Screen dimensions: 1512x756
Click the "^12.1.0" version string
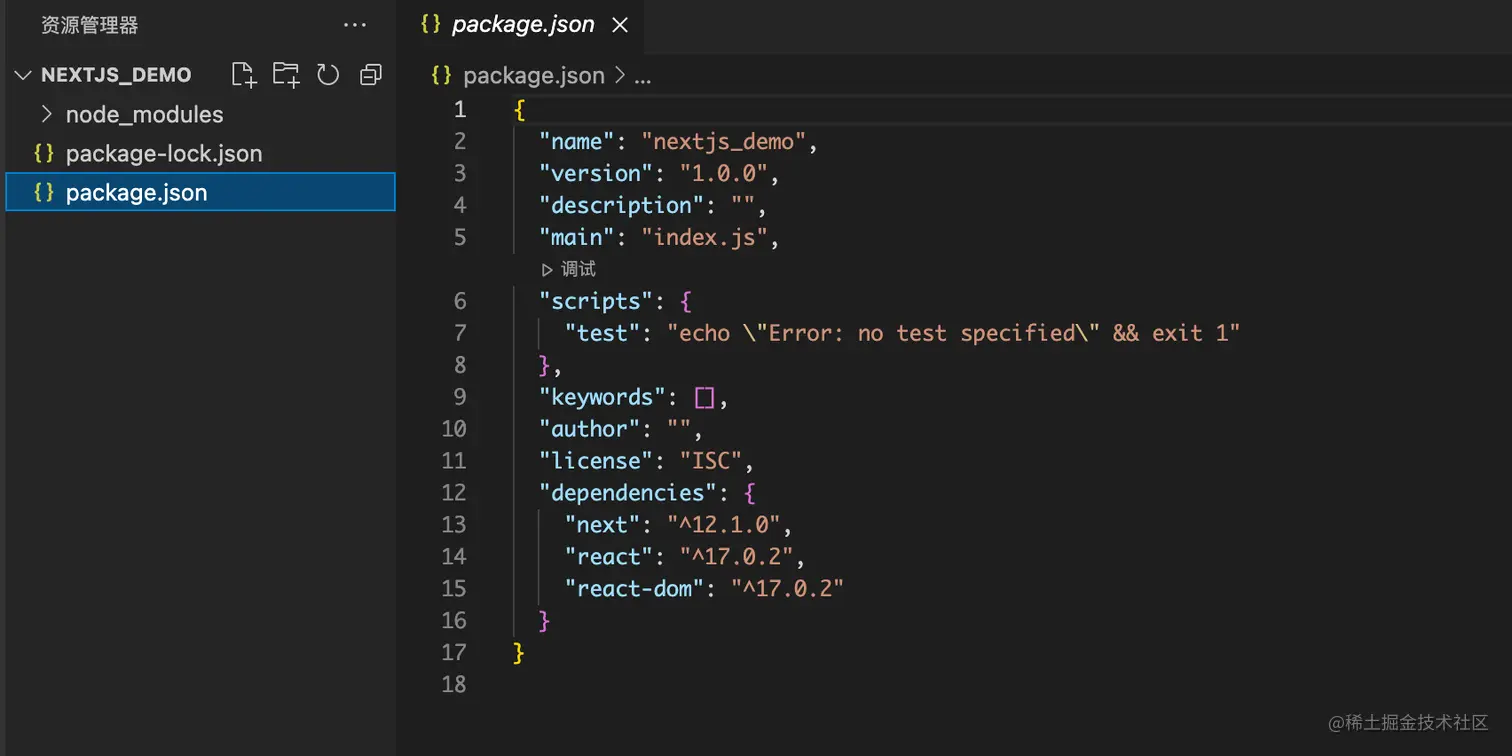[724, 525]
